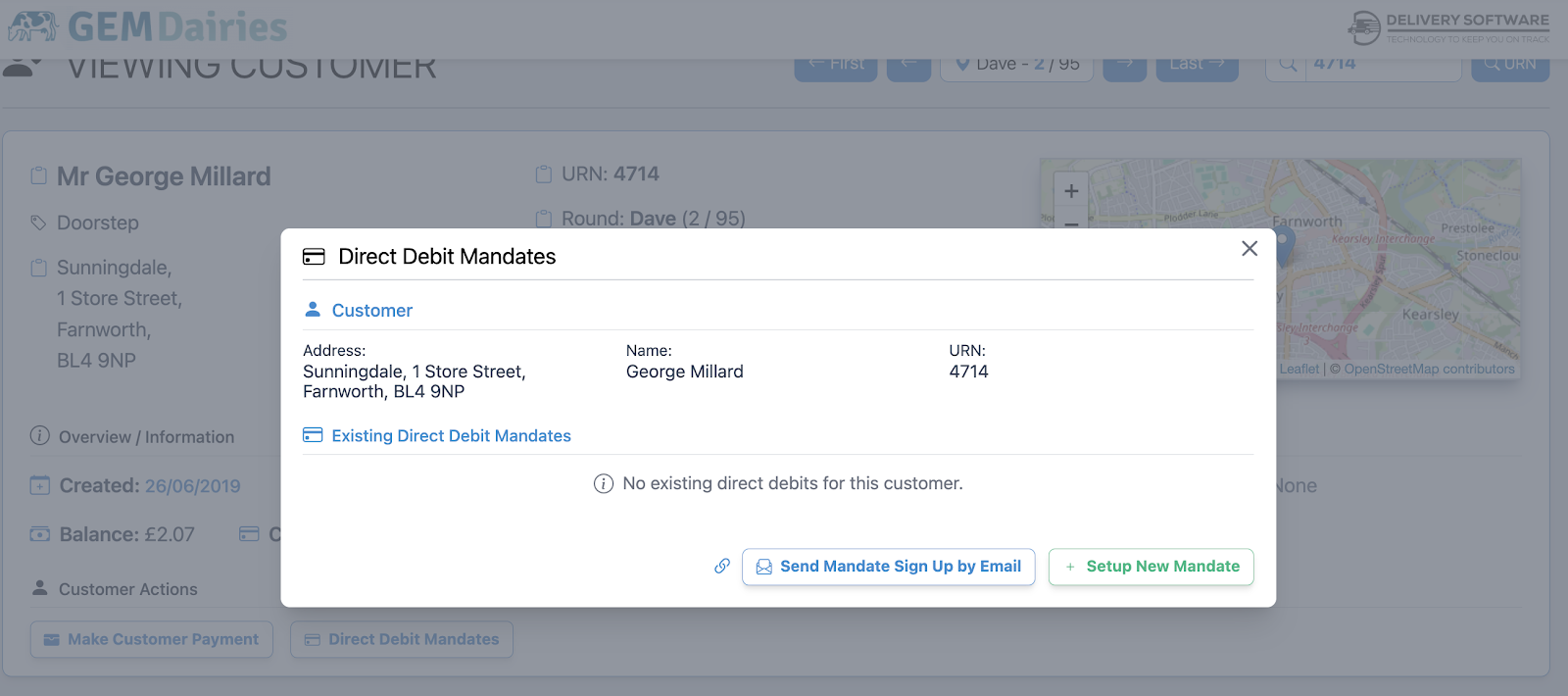Go to the First customer
The height and width of the screenshot is (696, 1568).
835,66
